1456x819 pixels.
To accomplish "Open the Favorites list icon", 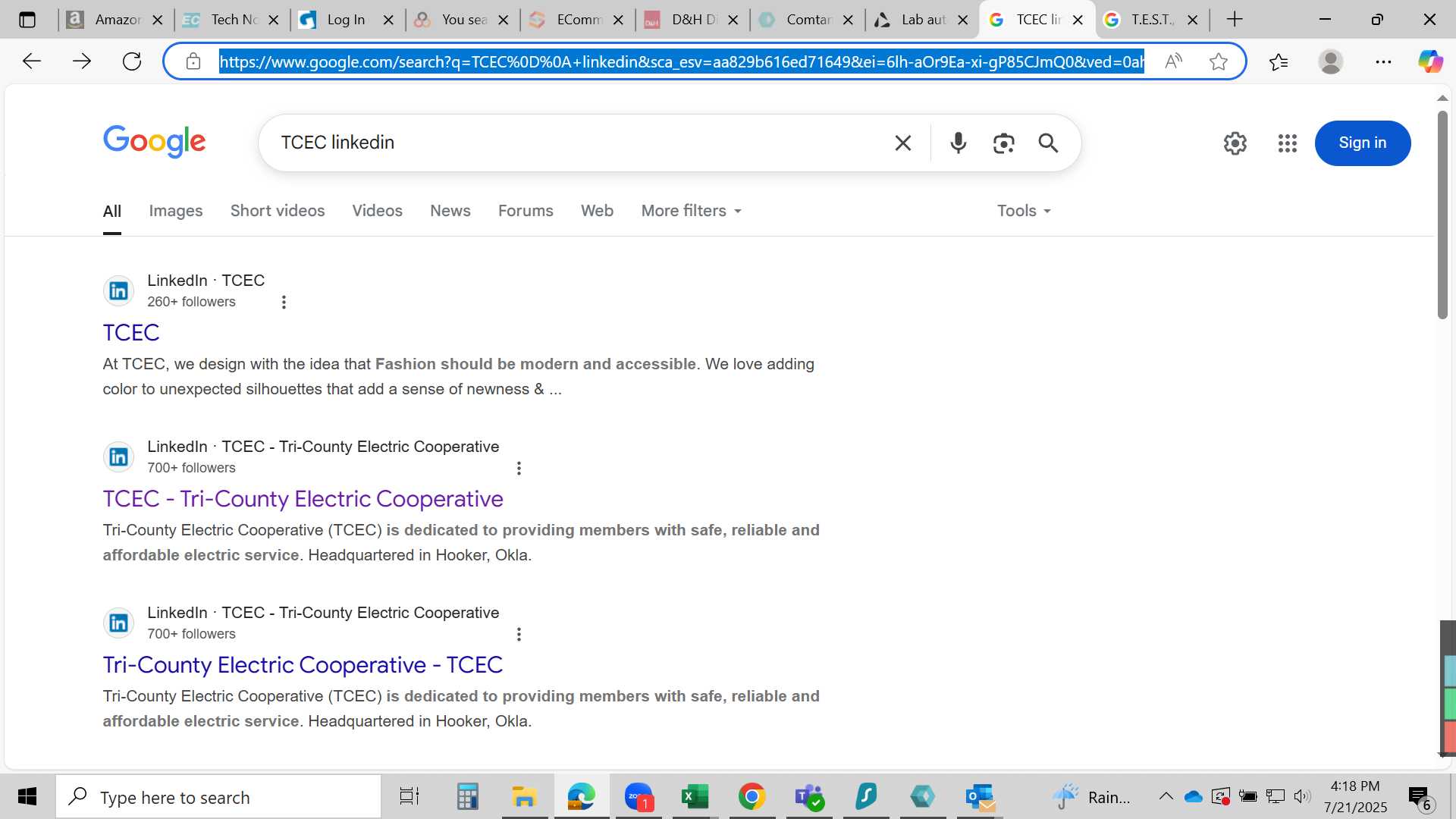I will tap(1279, 61).
